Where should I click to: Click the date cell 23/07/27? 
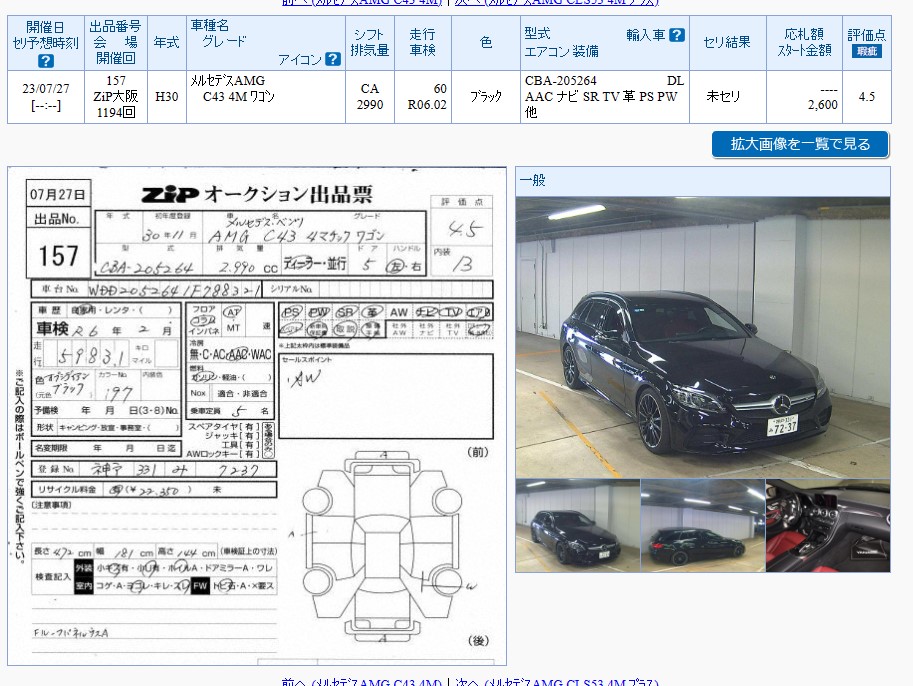pyautogui.click(x=45, y=89)
